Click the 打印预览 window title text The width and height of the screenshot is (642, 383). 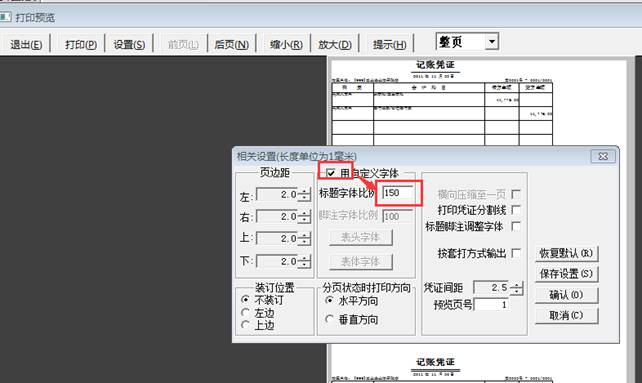tap(35, 18)
